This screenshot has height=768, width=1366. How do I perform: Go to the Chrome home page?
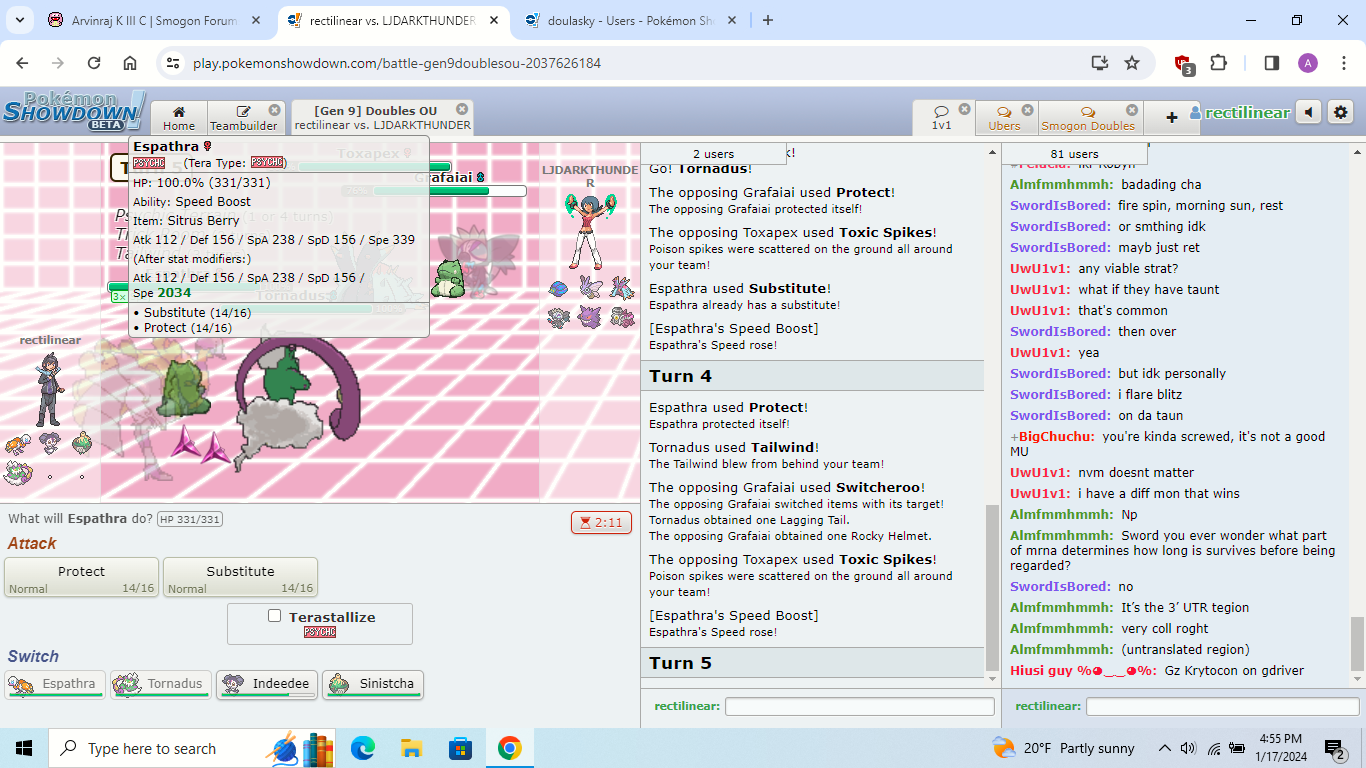tap(130, 63)
